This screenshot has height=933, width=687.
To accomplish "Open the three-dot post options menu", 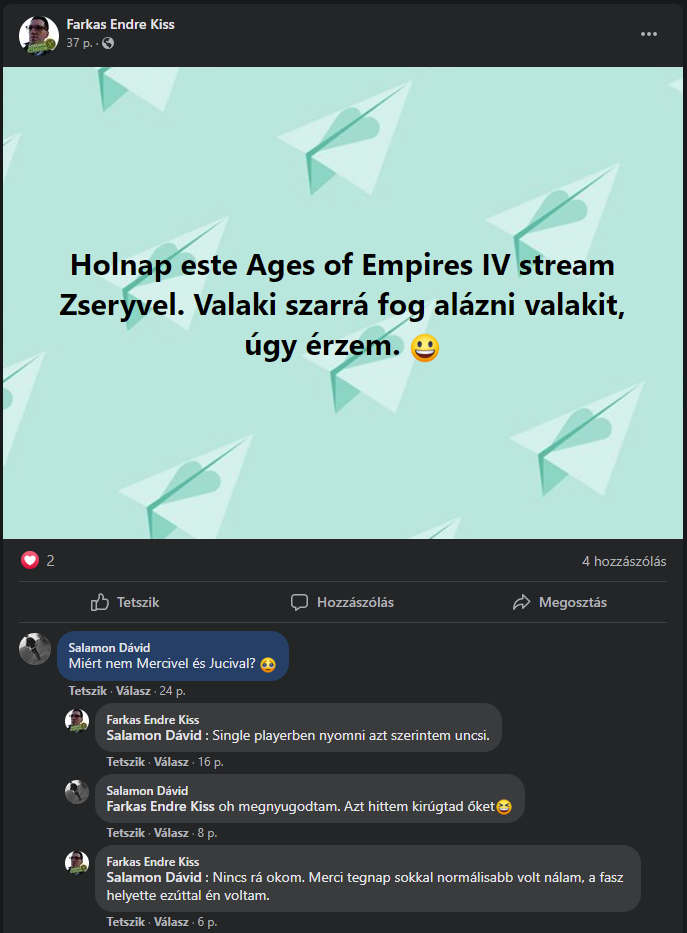I will (x=648, y=34).
